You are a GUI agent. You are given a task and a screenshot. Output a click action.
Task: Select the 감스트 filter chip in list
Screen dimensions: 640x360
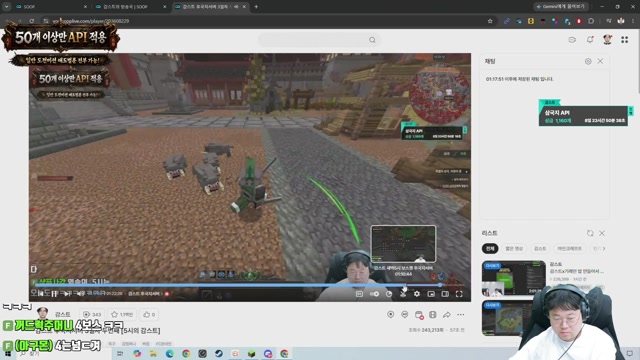point(540,248)
